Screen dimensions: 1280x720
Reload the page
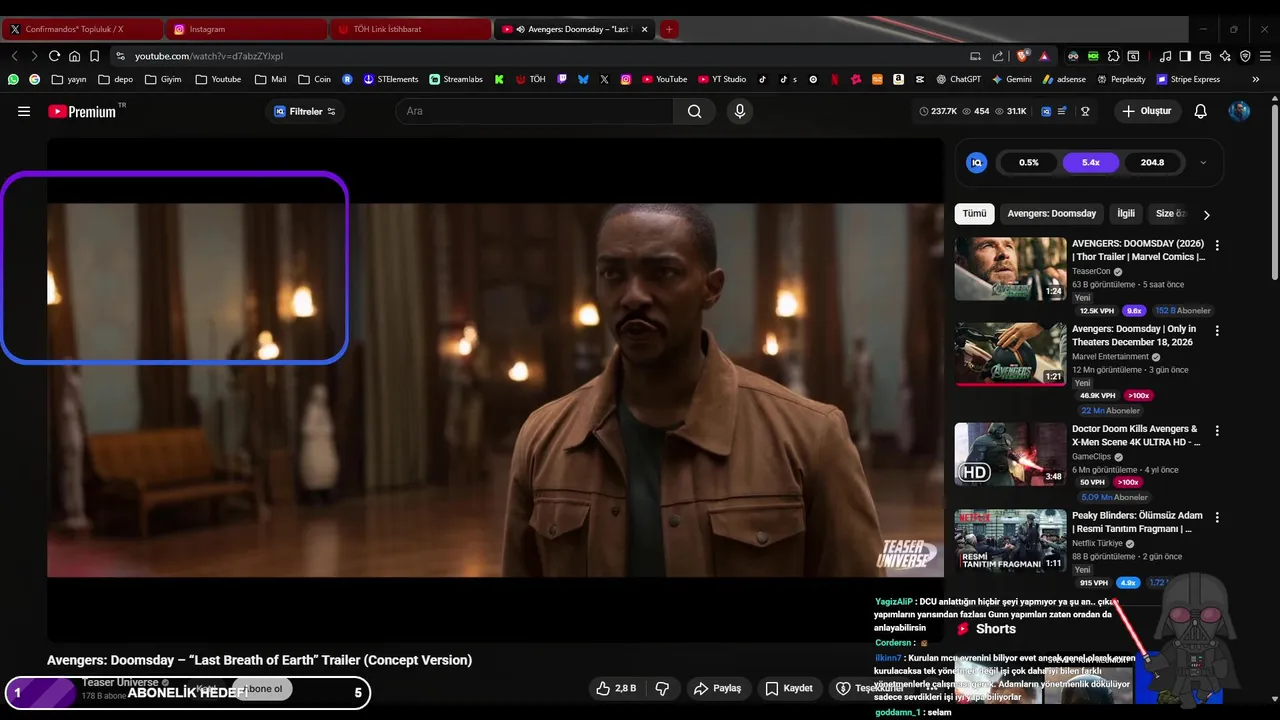54,56
